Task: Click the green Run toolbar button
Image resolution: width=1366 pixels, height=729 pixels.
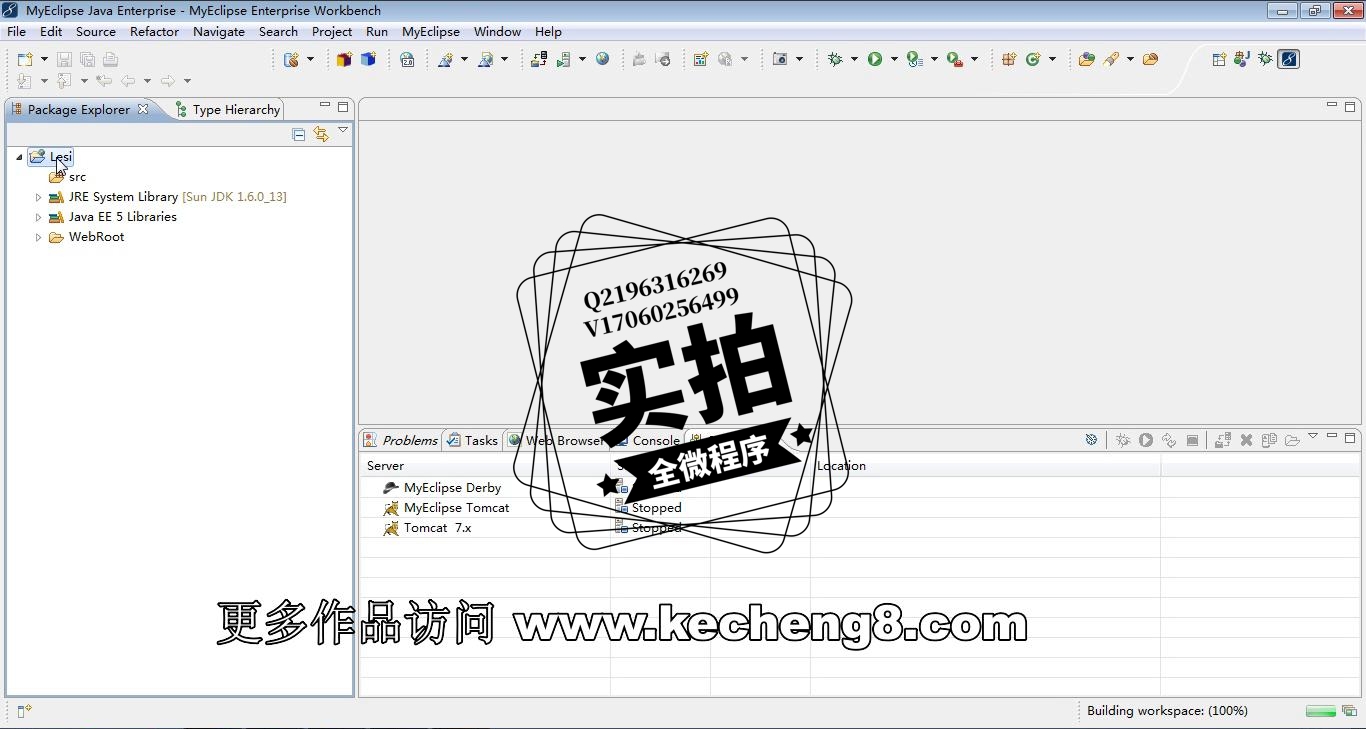Action: pyautogui.click(x=875, y=60)
